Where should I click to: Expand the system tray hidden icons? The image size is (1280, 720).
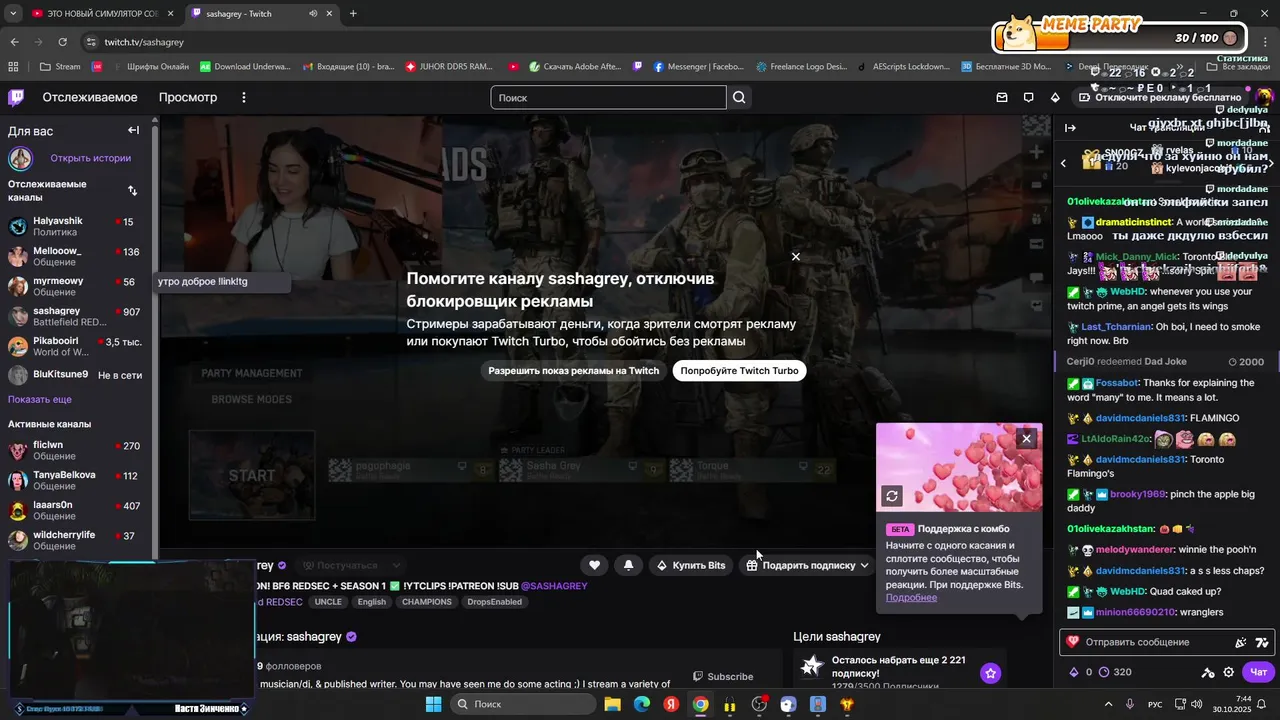[x=1108, y=704]
